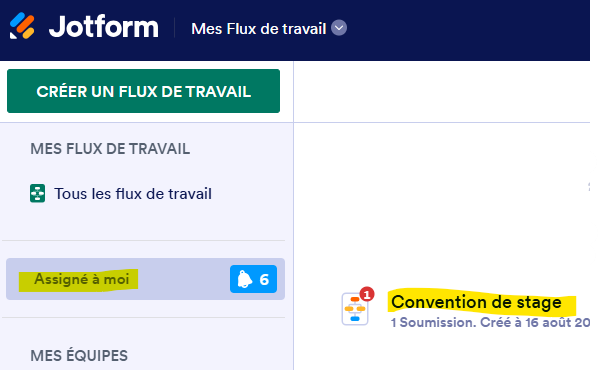Click CRÉER UN FLUX DE TRAVAIL button
Screen dimensions: 599x370
[x=143, y=91]
